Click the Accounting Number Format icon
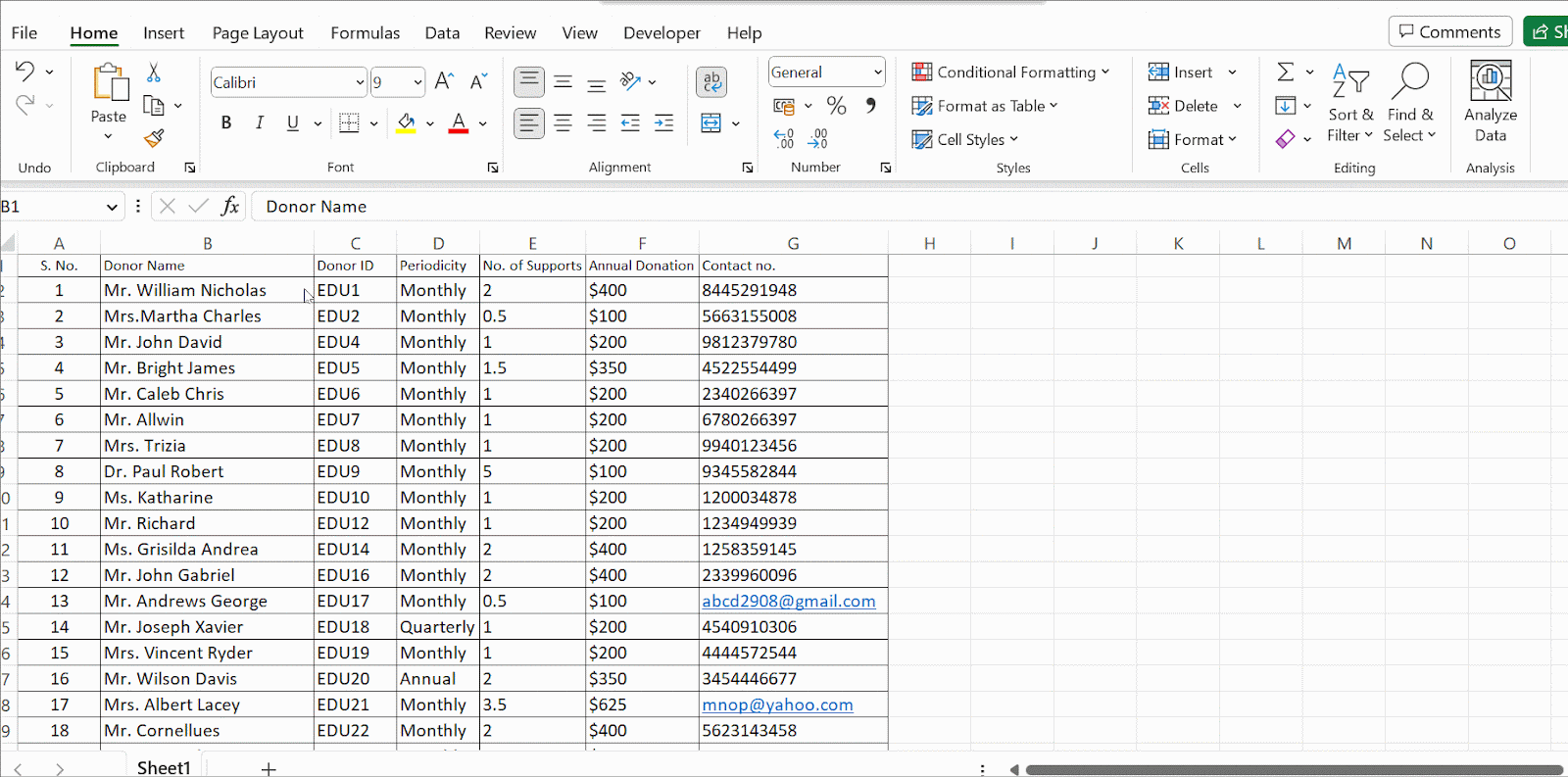The width and height of the screenshot is (1568, 777). tap(784, 106)
